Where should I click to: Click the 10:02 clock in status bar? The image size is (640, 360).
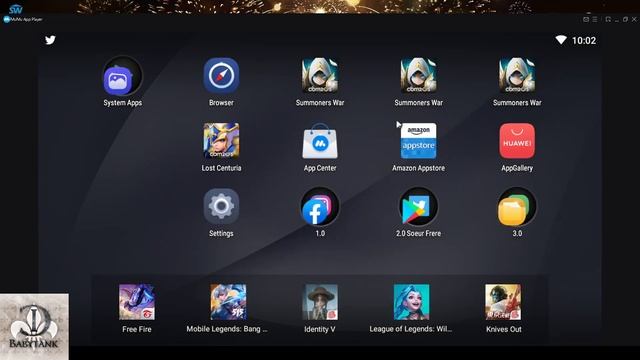click(x=584, y=40)
